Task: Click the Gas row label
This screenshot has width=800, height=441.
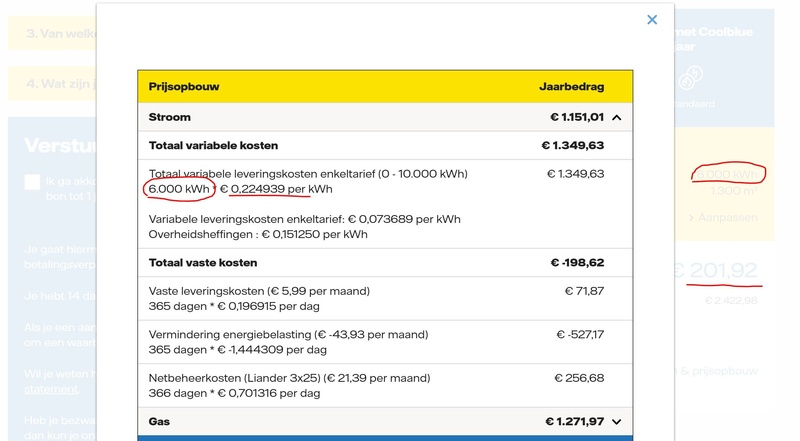Action: (159, 422)
